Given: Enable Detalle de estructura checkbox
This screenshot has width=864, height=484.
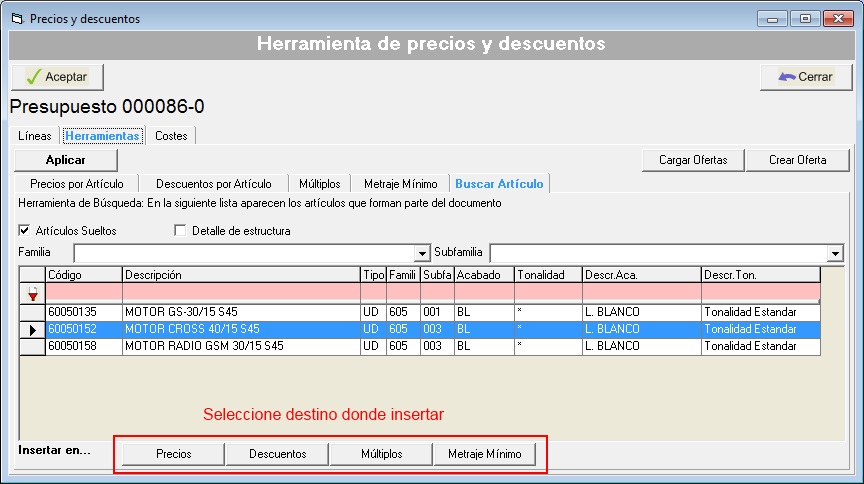Looking at the screenshot, I should click(x=180, y=231).
